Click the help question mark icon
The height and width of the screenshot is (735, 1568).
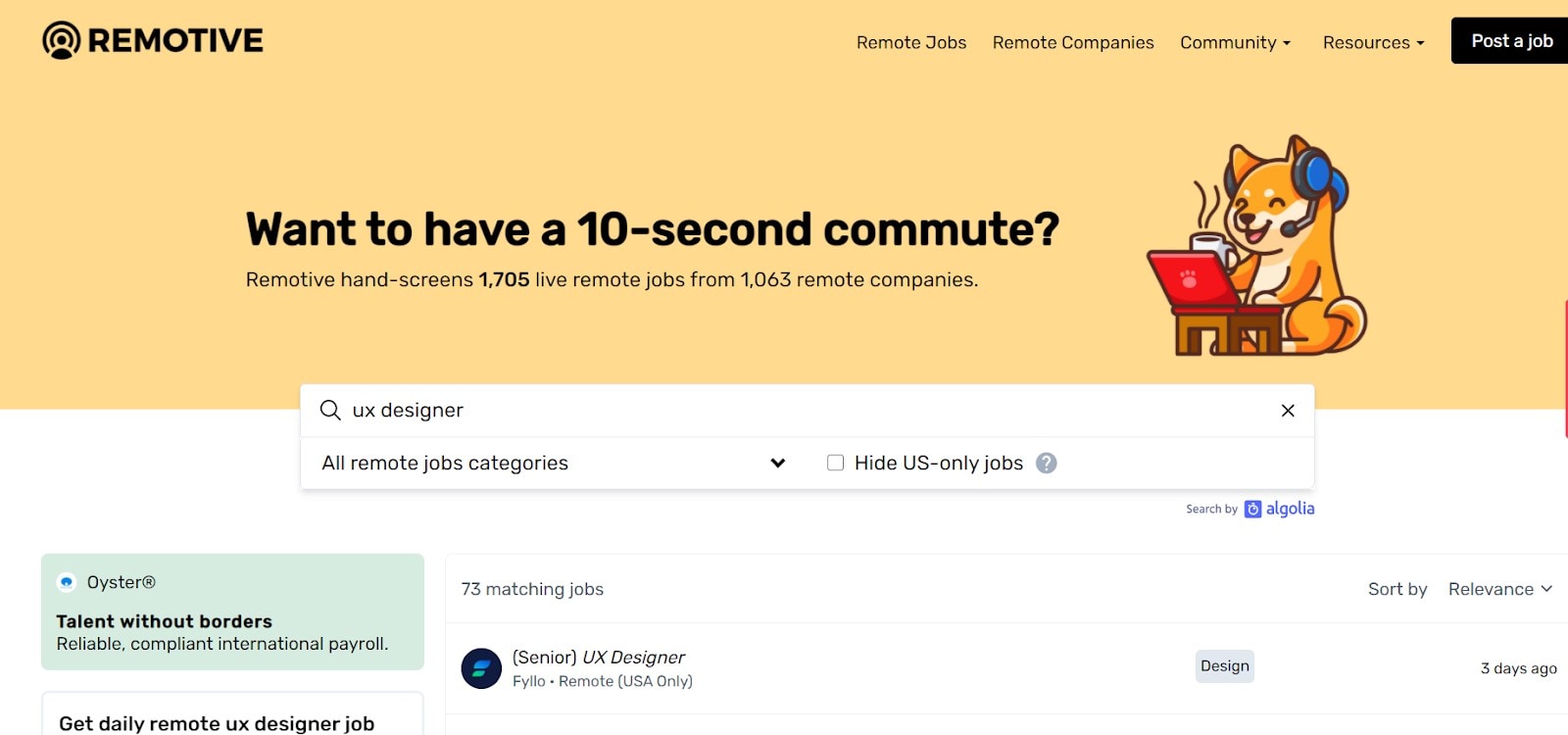click(x=1047, y=463)
